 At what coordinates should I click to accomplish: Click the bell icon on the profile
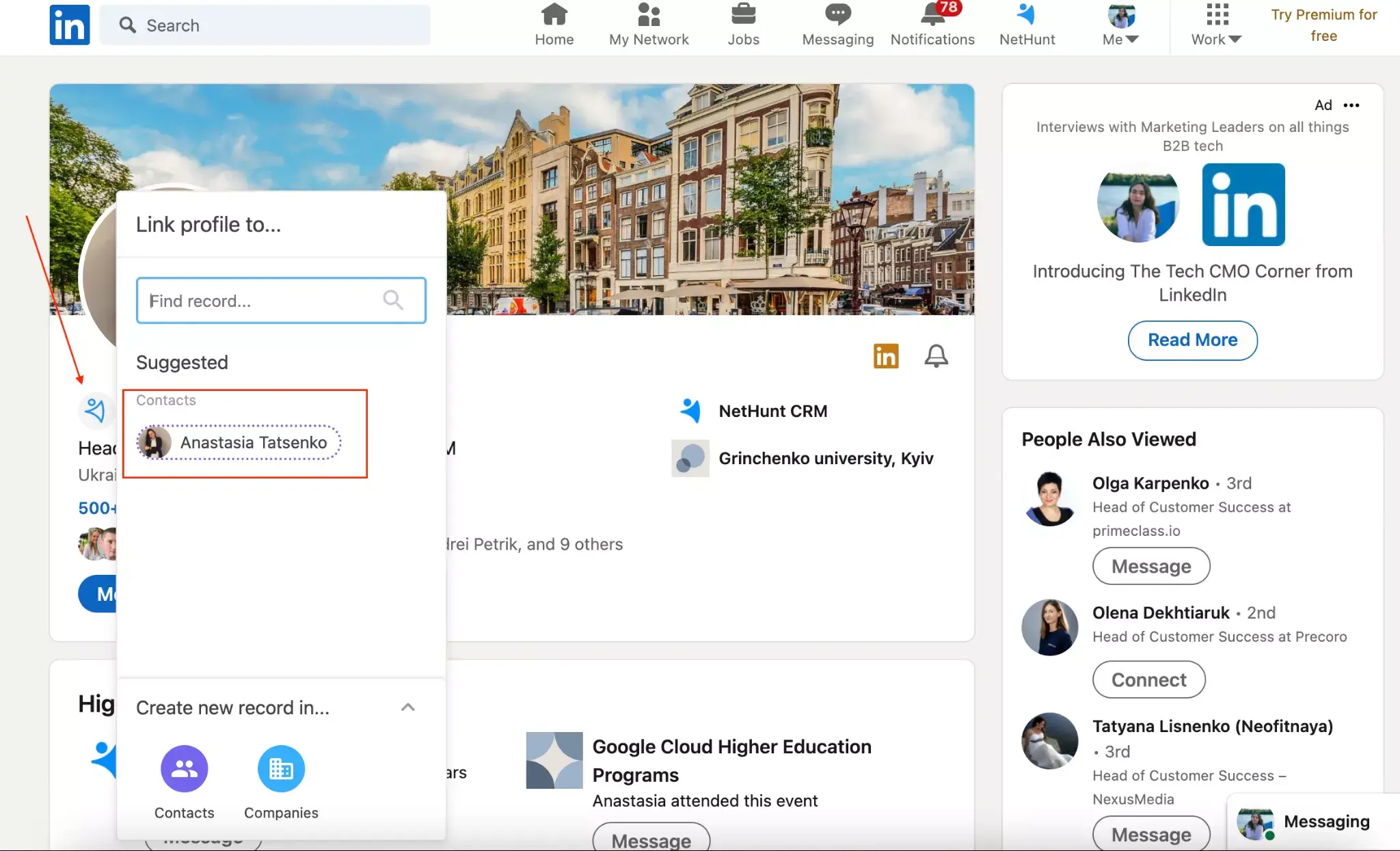click(936, 356)
